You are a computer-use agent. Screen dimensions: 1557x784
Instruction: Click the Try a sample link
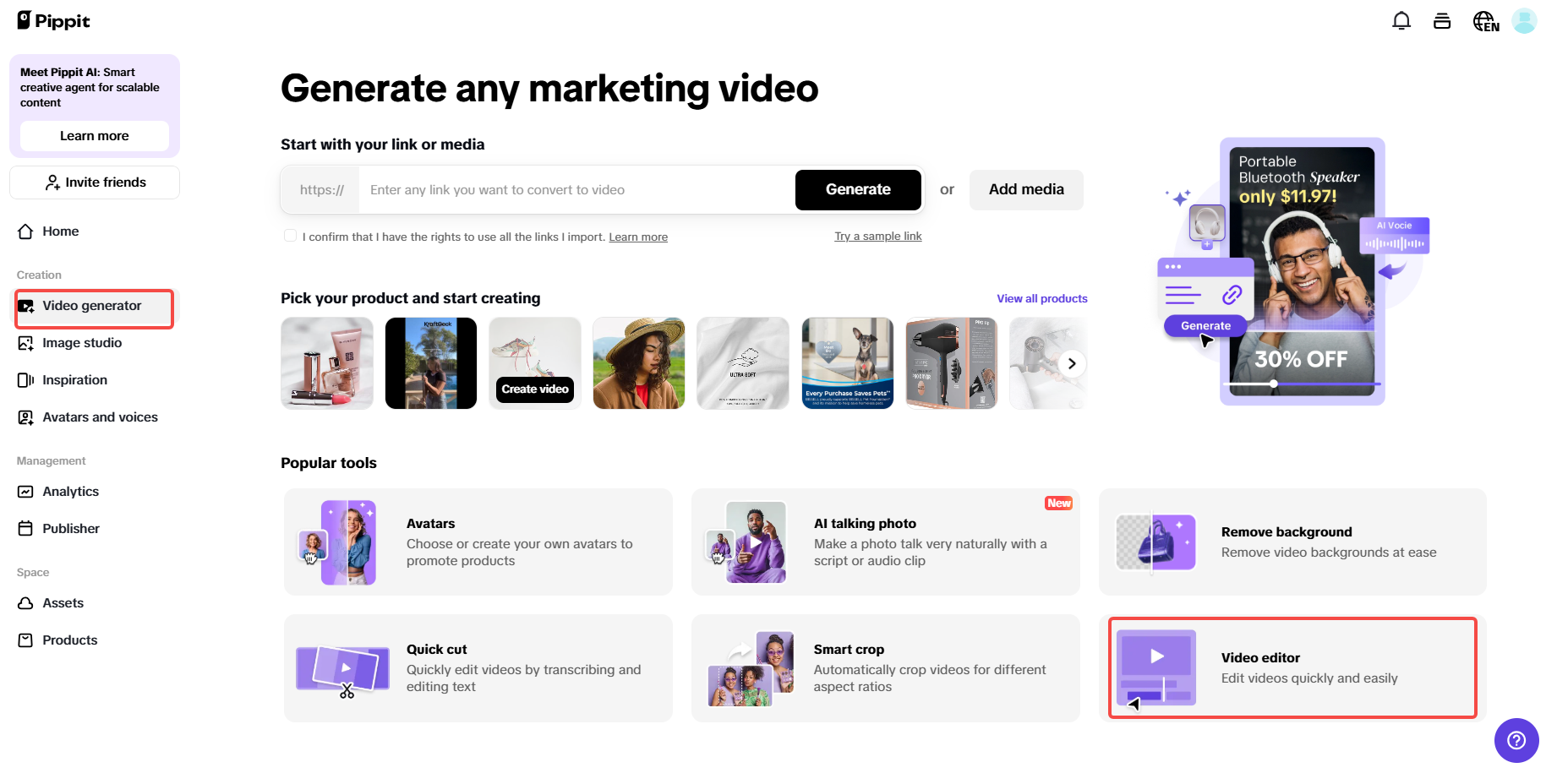877,236
